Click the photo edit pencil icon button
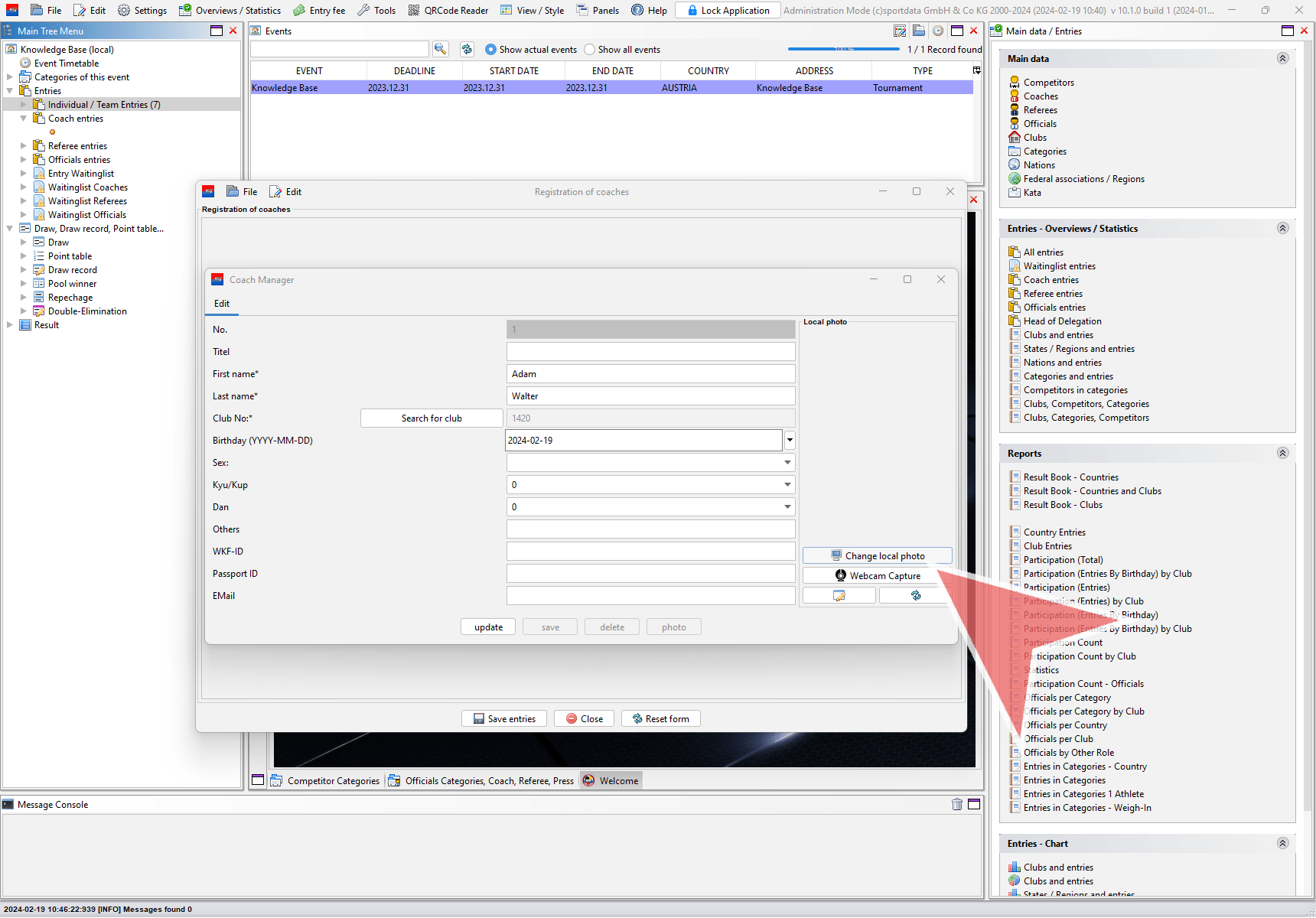This screenshot has height=918, width=1316. click(x=839, y=596)
